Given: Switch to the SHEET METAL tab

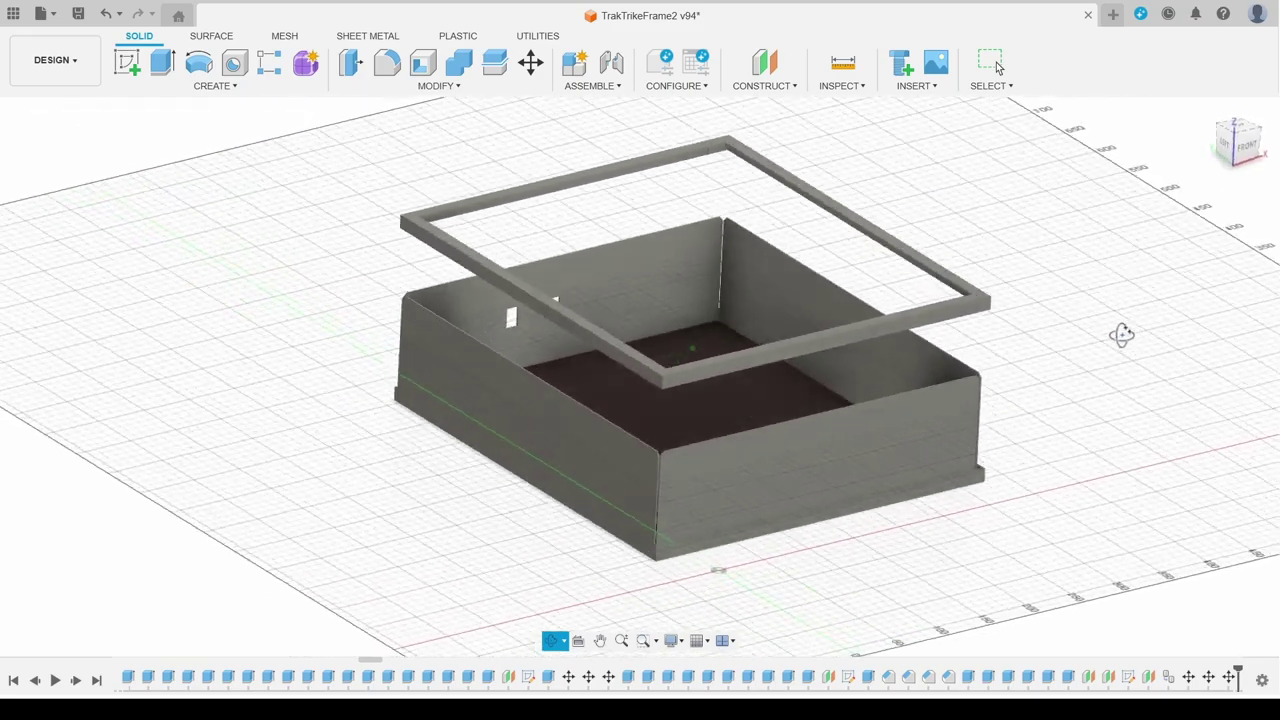Looking at the screenshot, I should (x=367, y=36).
